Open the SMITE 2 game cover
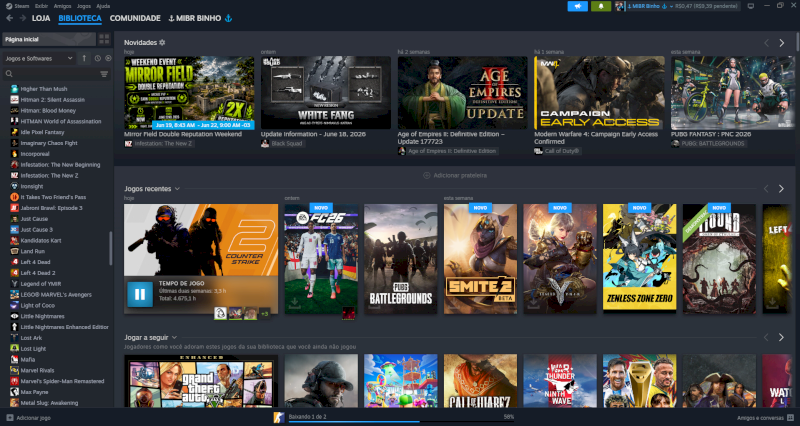 [x=480, y=259]
